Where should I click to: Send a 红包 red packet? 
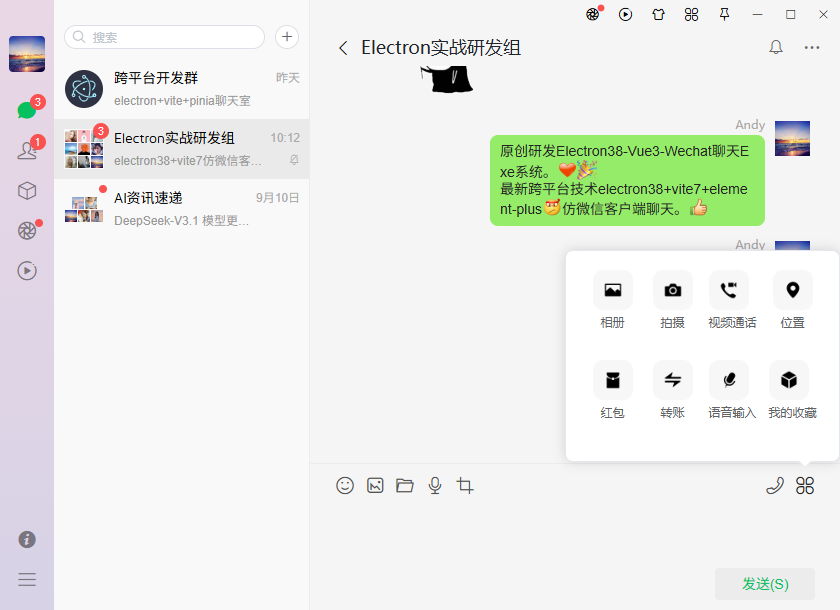click(613, 390)
